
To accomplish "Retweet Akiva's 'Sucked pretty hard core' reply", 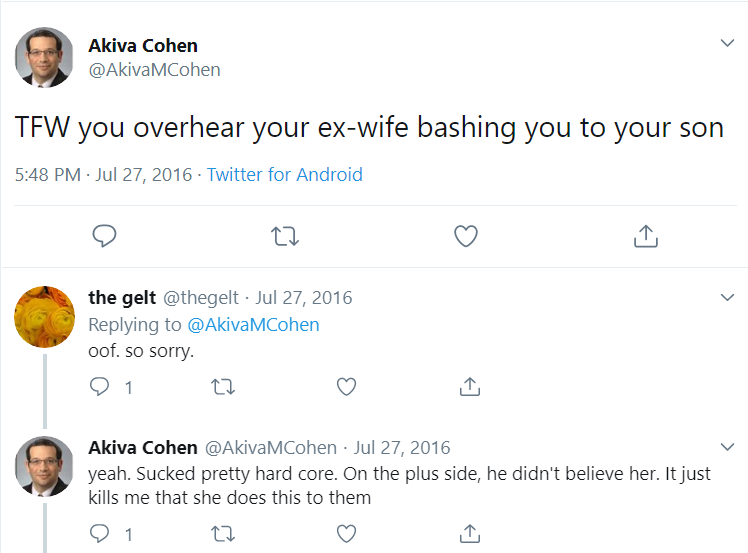I will [x=223, y=534].
